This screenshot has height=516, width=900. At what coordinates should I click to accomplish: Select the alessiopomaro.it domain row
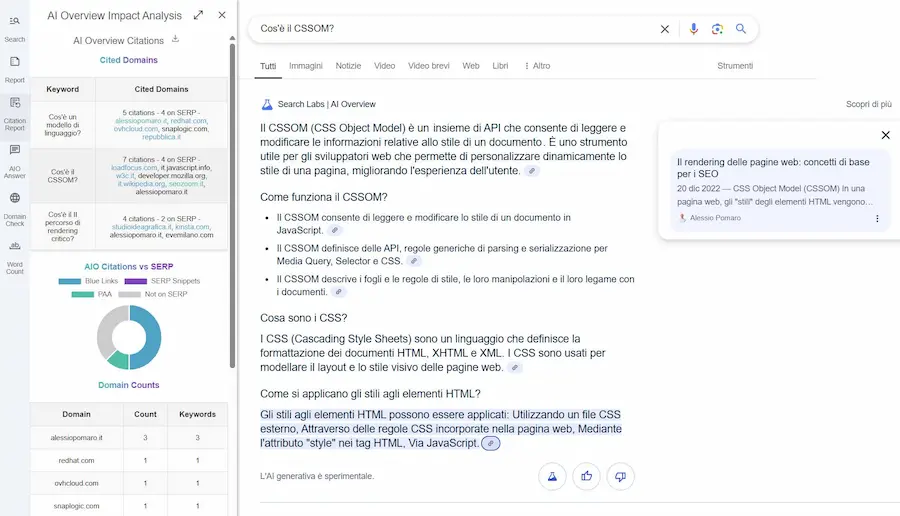coord(129,438)
